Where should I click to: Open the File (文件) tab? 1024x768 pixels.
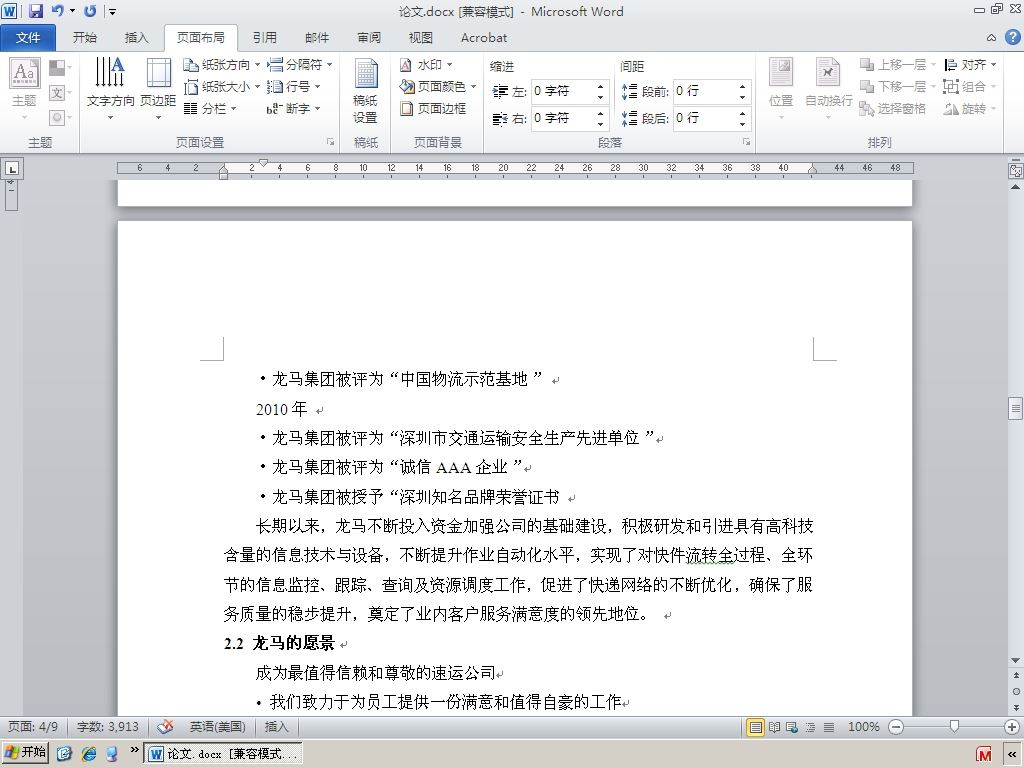[x=27, y=38]
